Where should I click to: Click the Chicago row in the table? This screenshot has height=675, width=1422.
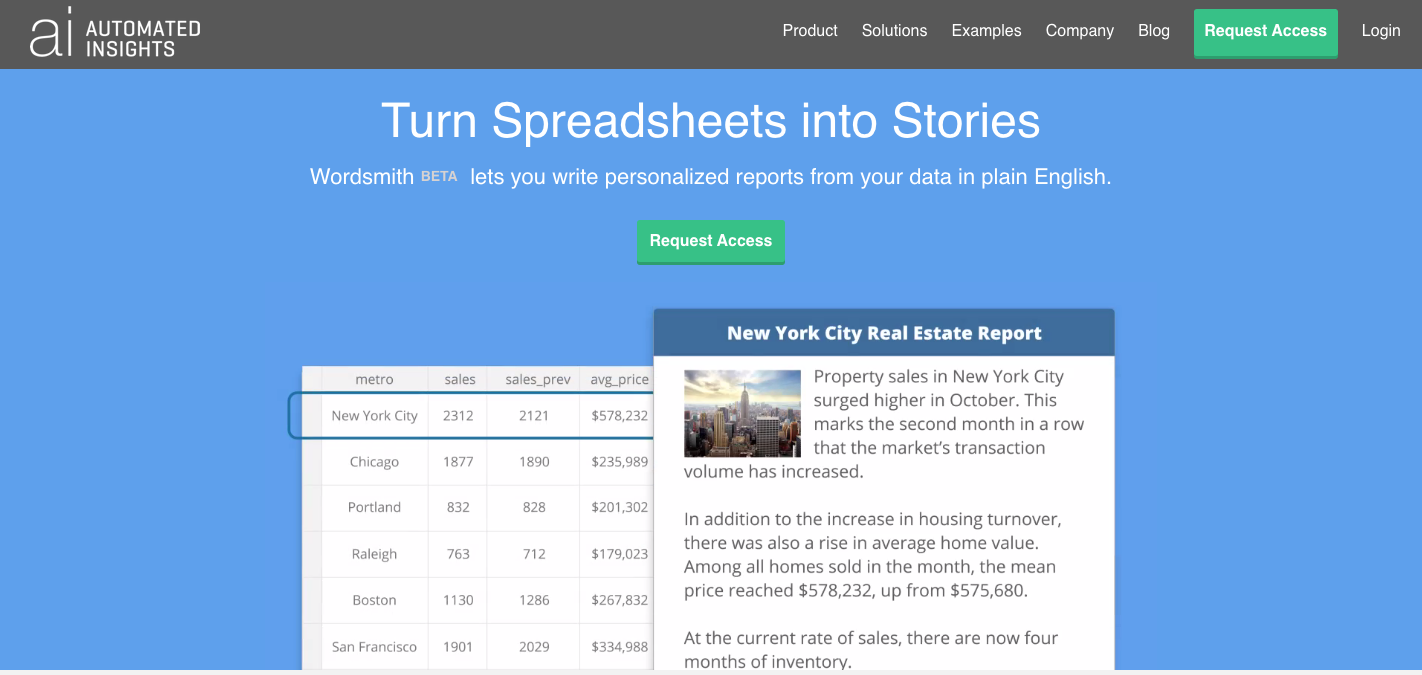pos(374,462)
